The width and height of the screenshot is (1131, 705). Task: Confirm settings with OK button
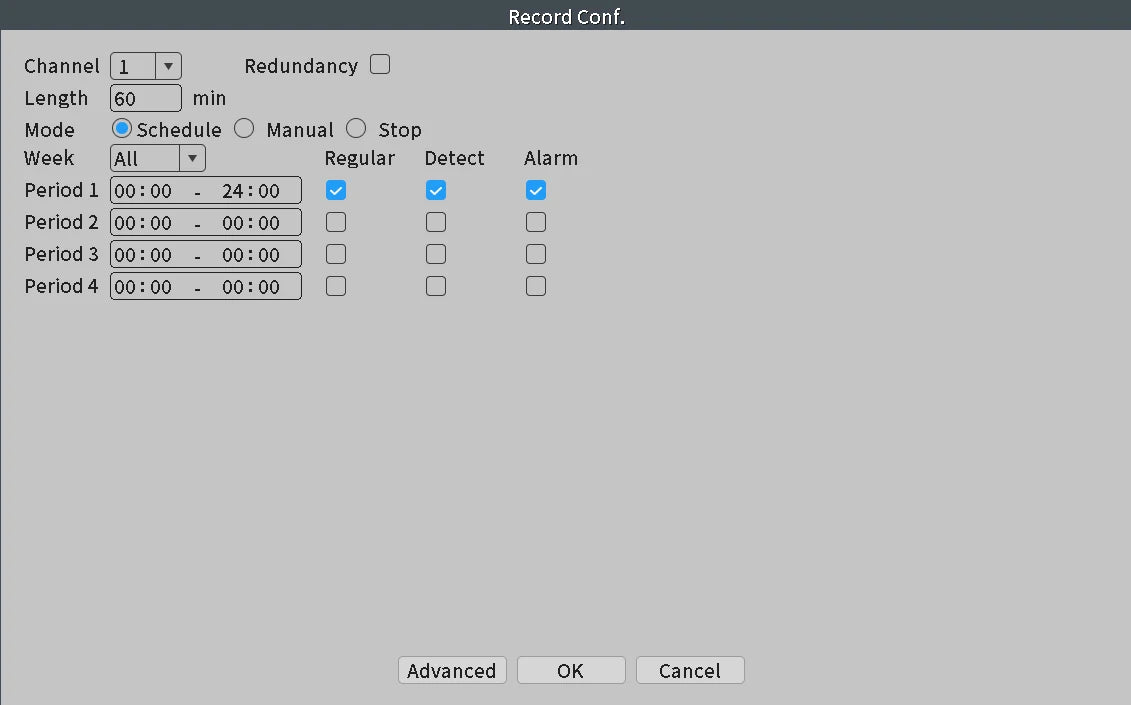point(571,670)
